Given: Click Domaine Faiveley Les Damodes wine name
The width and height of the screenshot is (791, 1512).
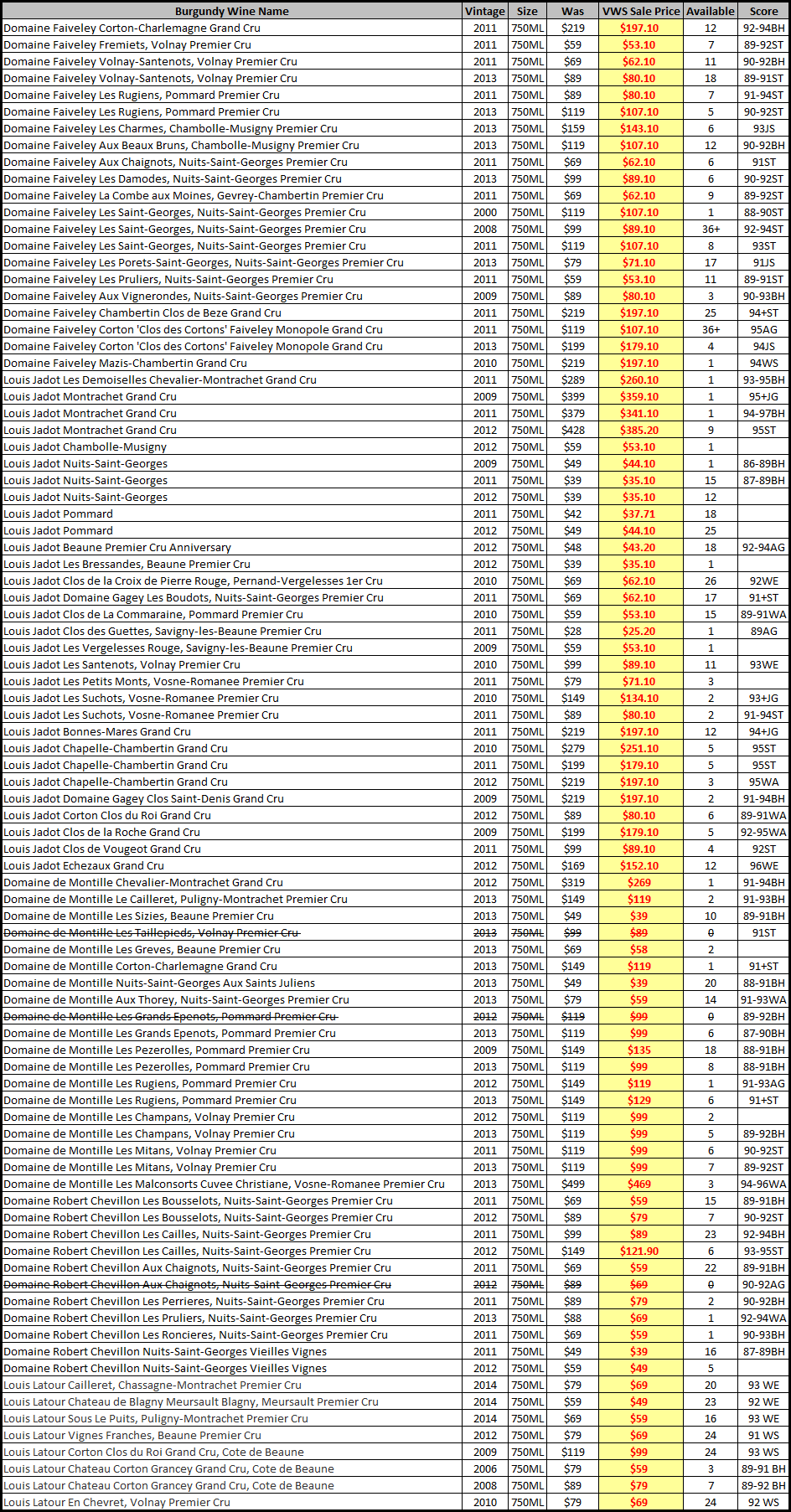Looking at the screenshot, I should [x=173, y=179].
